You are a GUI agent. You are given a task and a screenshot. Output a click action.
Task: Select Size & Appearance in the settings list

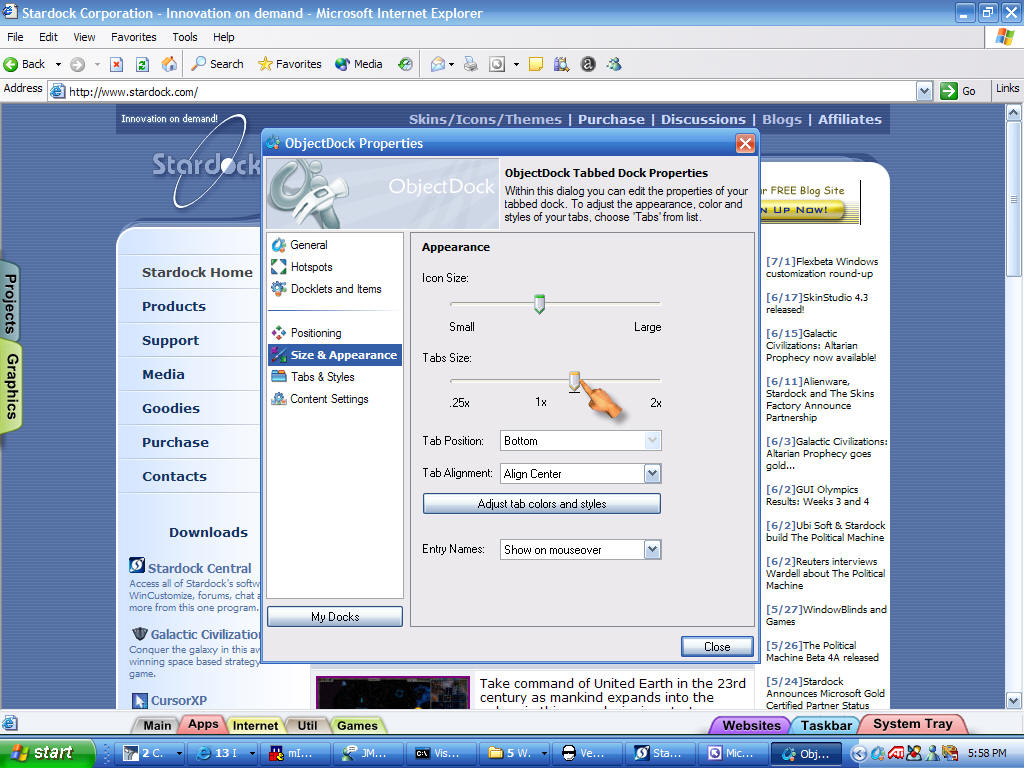point(334,355)
